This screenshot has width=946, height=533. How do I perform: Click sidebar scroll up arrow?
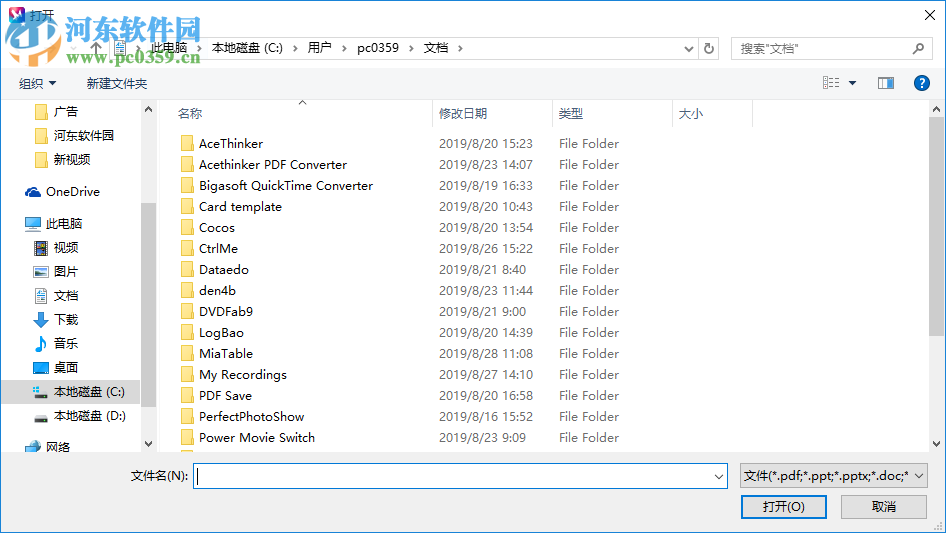click(148, 109)
